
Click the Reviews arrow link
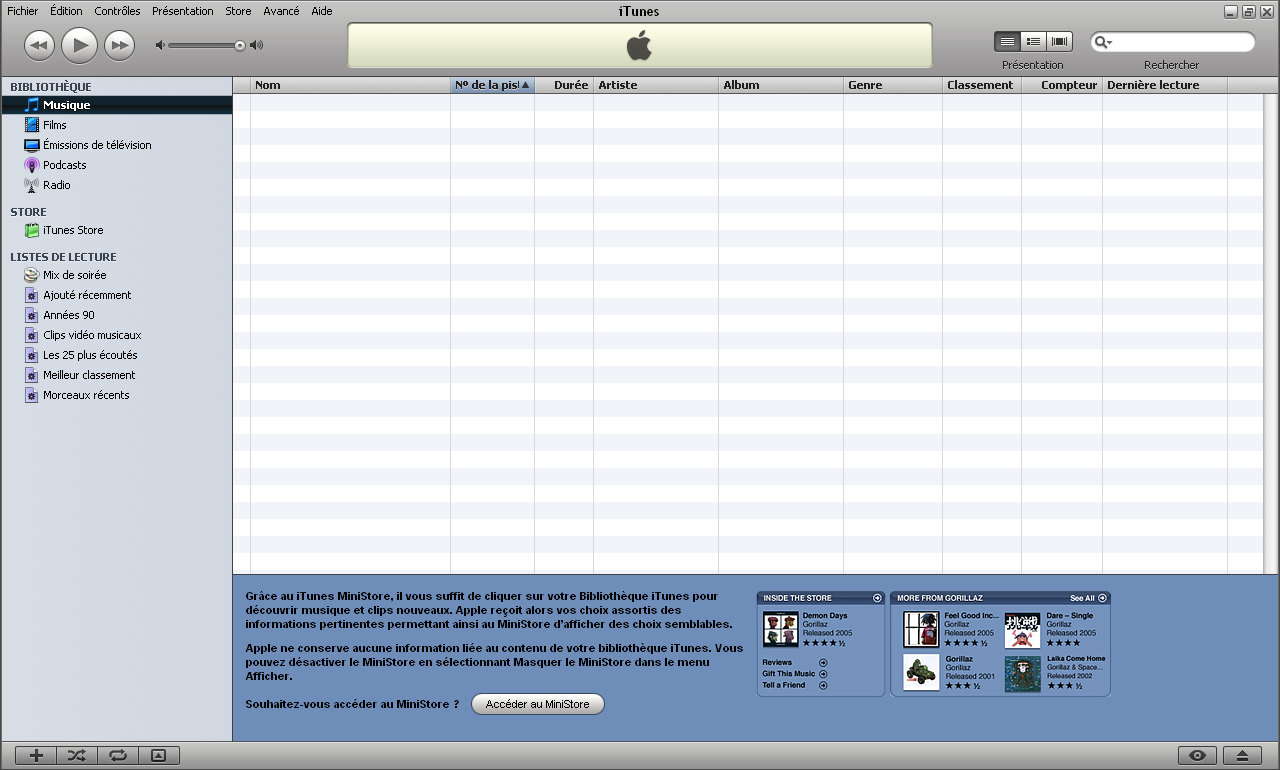pyautogui.click(x=823, y=662)
